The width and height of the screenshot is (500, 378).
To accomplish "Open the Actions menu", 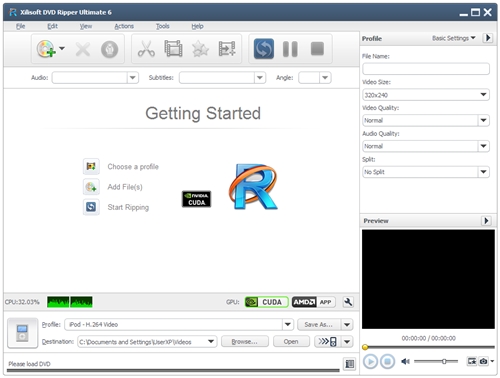I will point(124,26).
